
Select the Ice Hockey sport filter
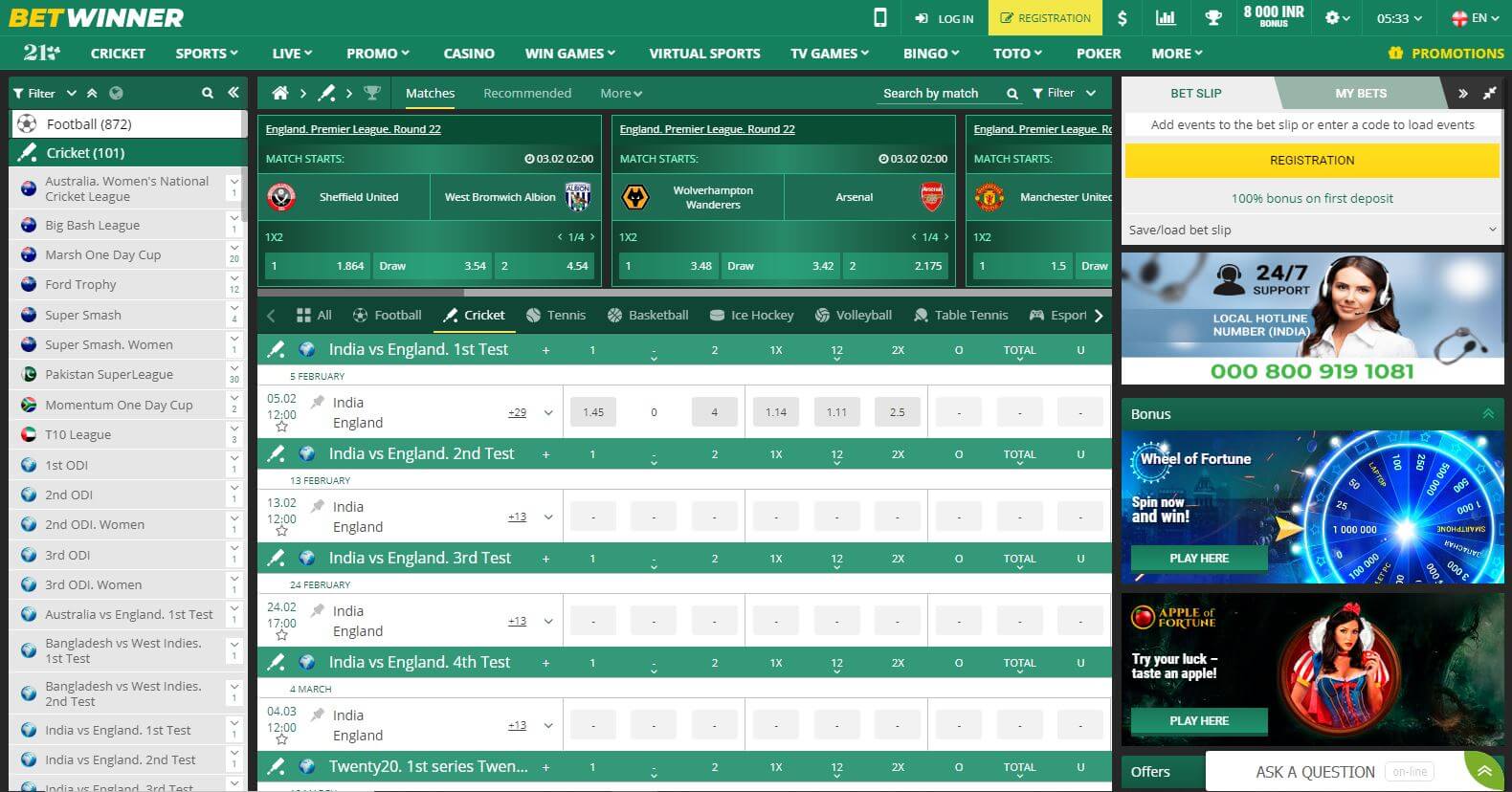click(752, 315)
